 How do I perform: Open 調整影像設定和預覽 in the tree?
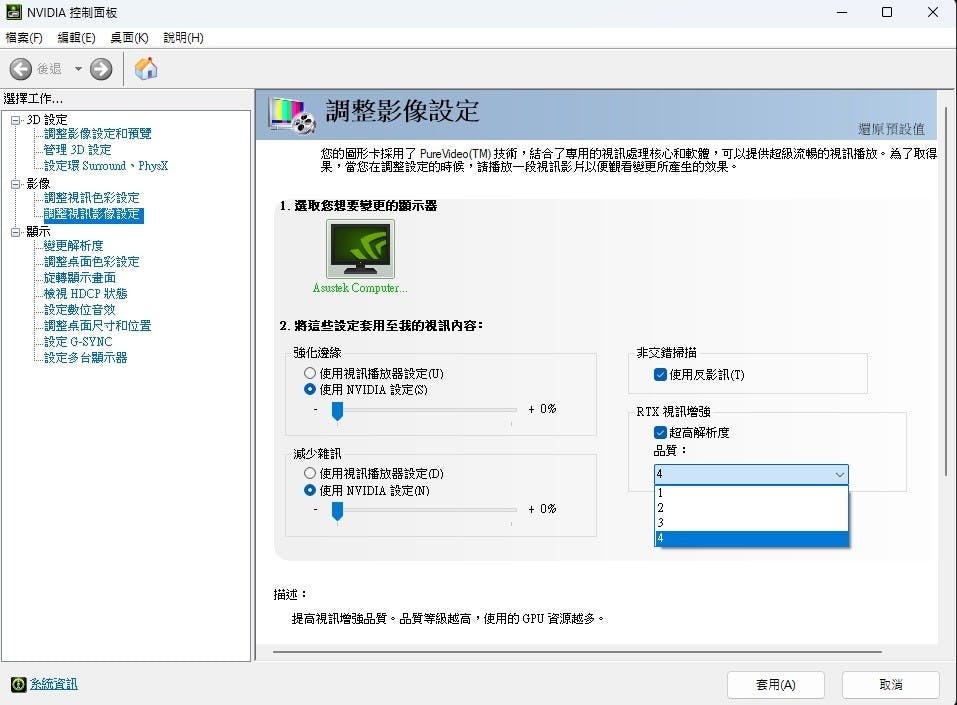[x=98, y=134]
